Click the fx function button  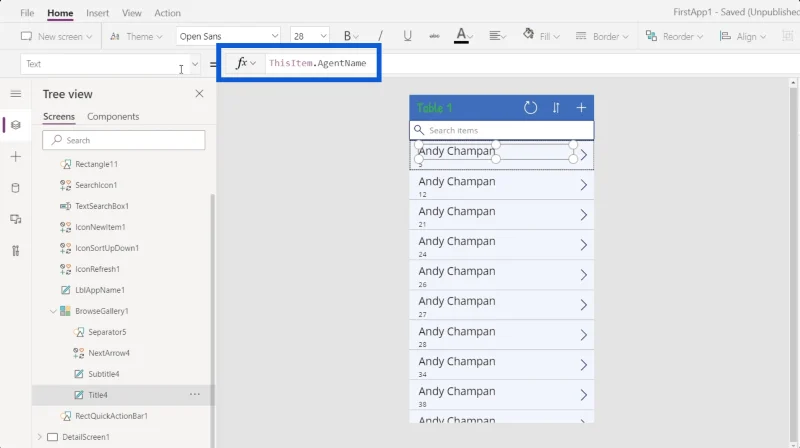tap(245, 63)
